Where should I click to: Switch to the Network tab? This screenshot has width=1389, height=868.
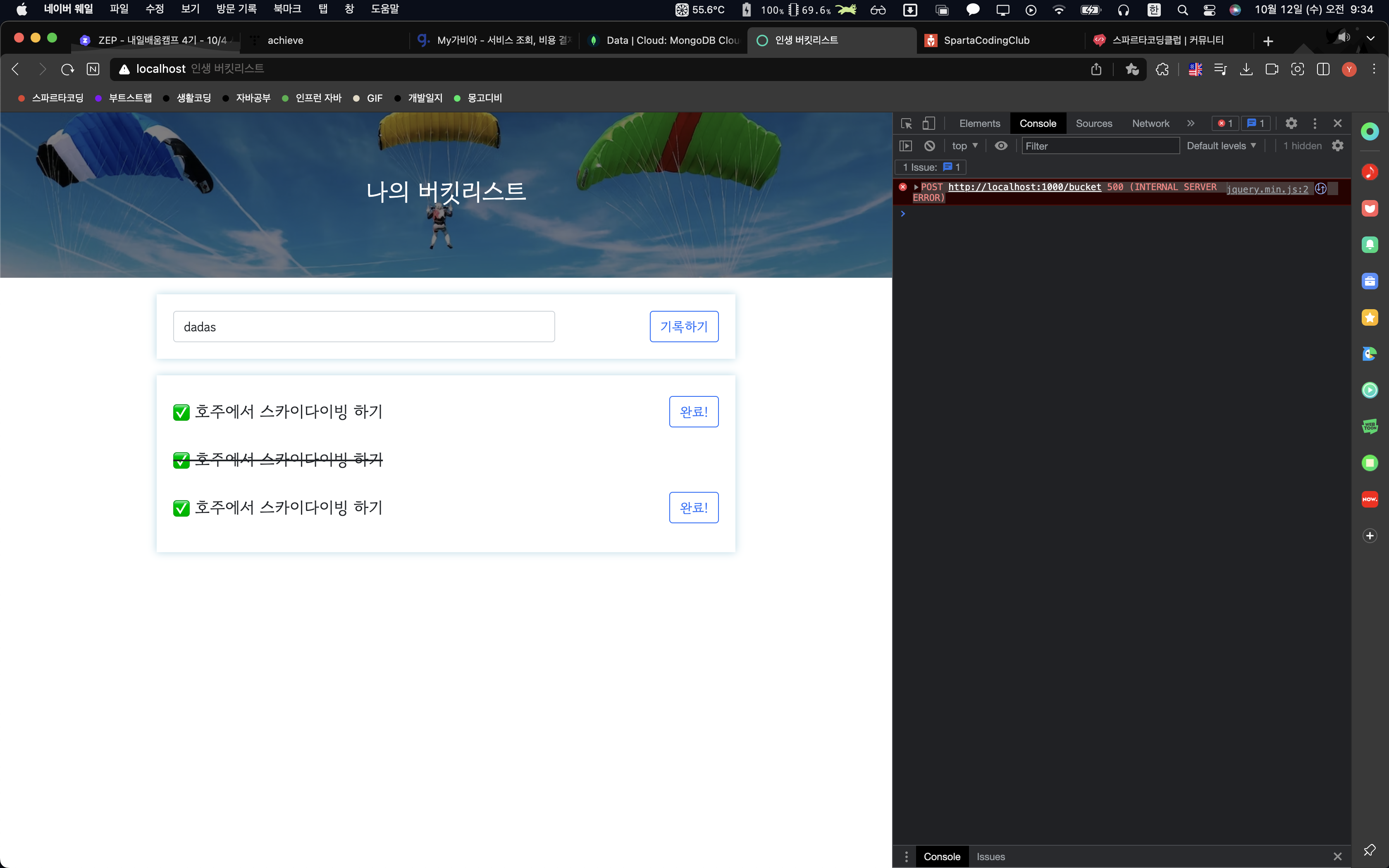(1150, 124)
